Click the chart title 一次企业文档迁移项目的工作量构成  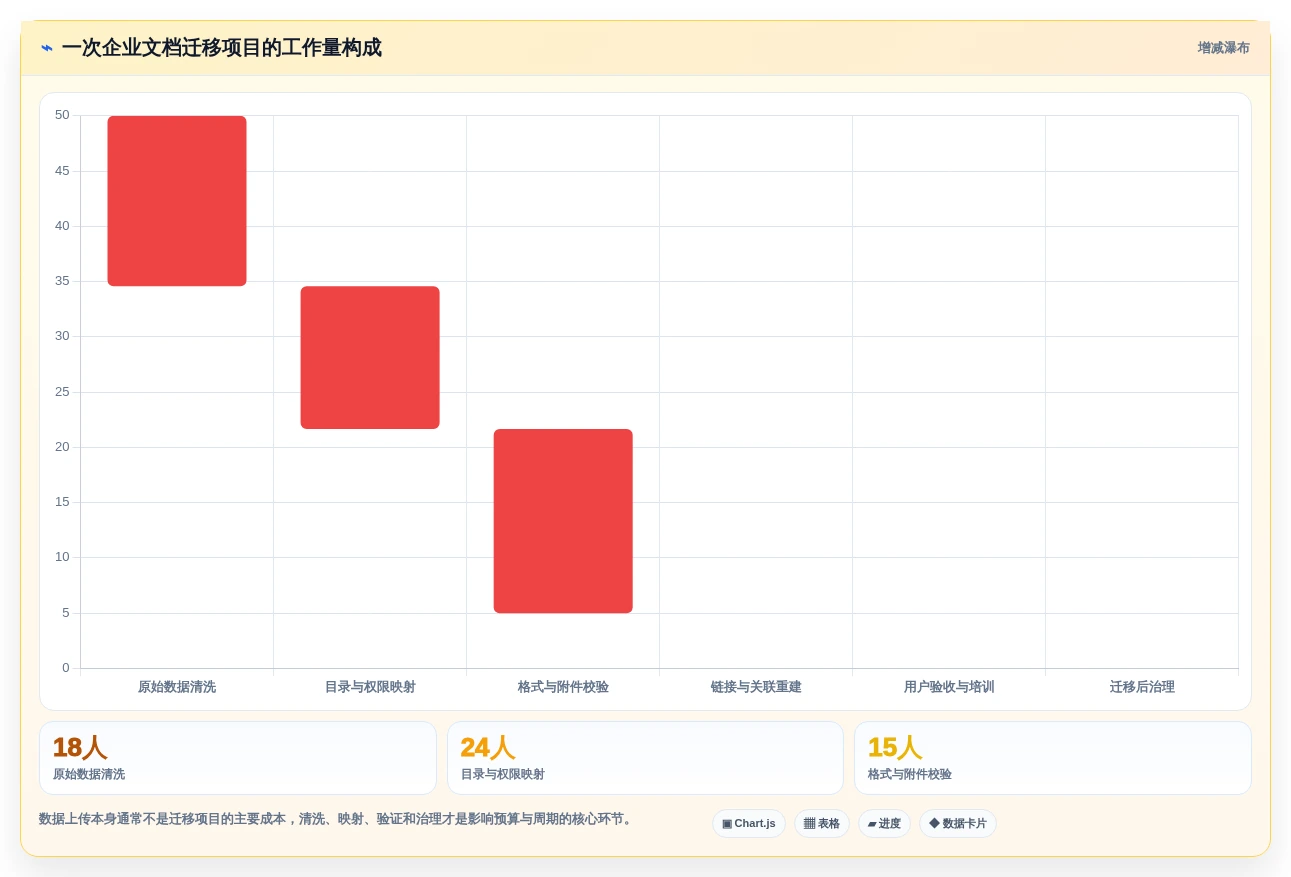221,48
